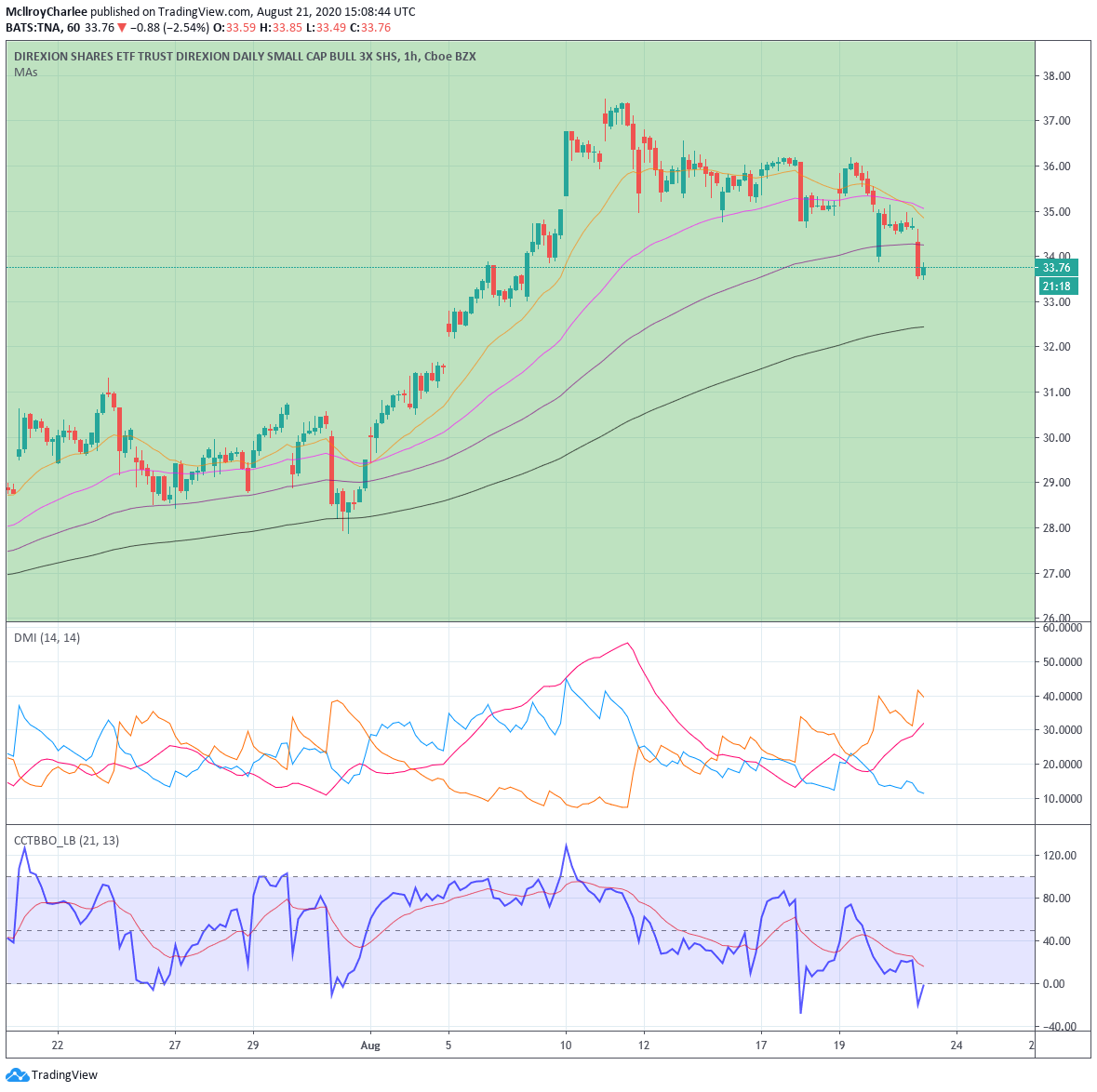Viewport: 1097px width, 1092px height.
Task: Click the 27.00 price axis label
Action: 1056,574
